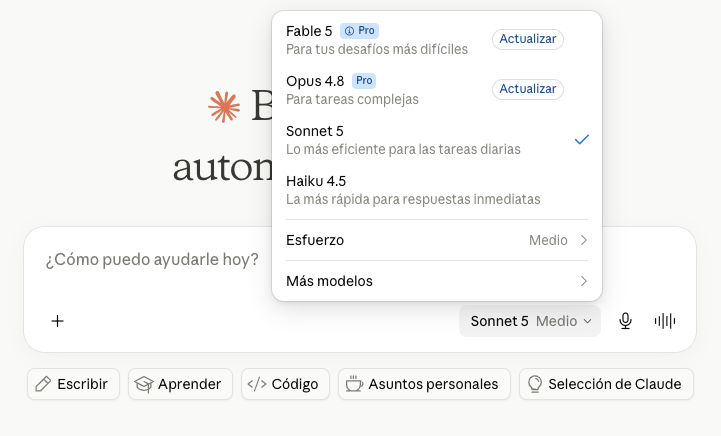Click the Selección de Claude chip

pos(606,384)
